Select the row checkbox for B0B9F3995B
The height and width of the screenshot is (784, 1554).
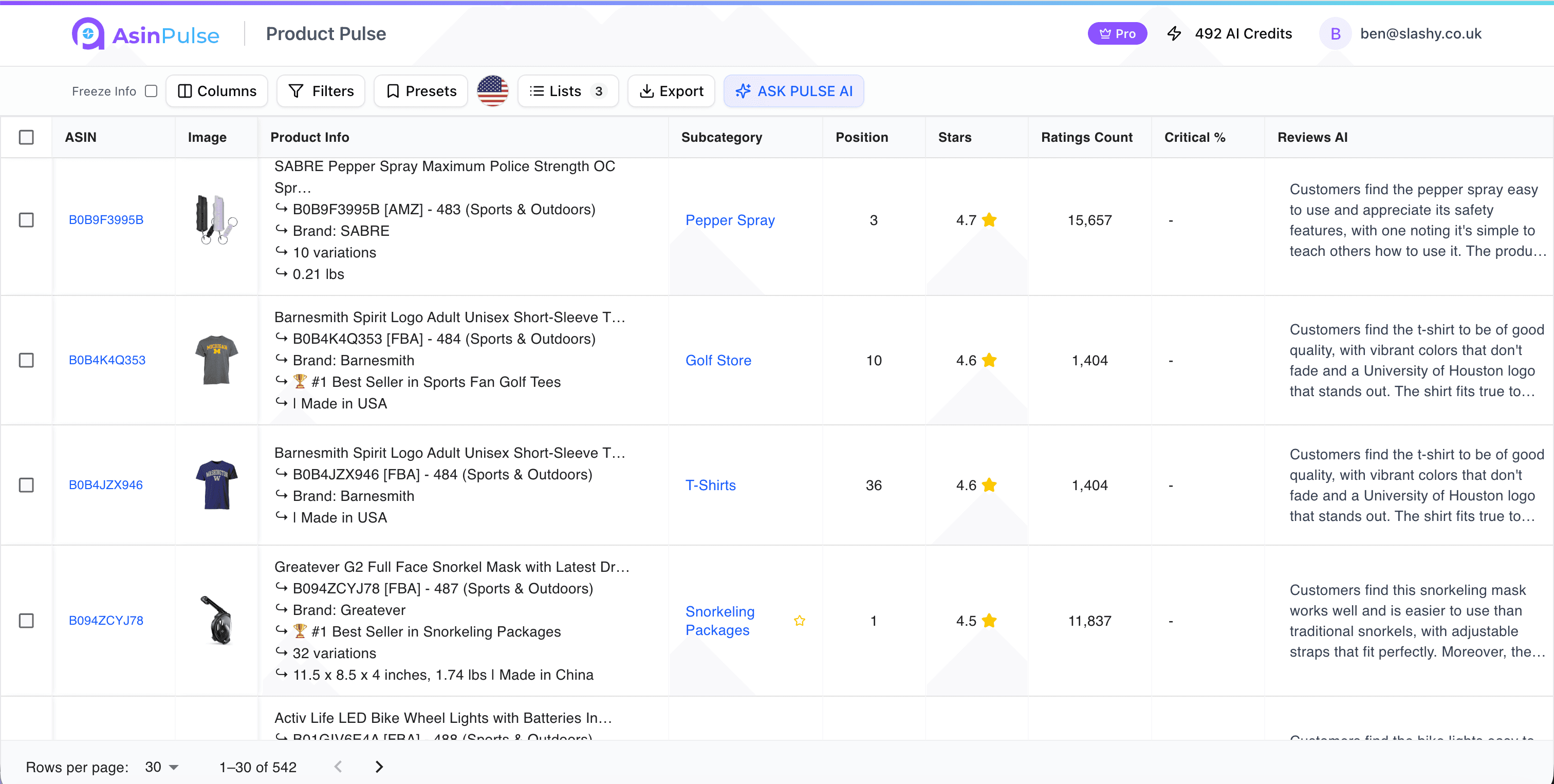(x=27, y=220)
